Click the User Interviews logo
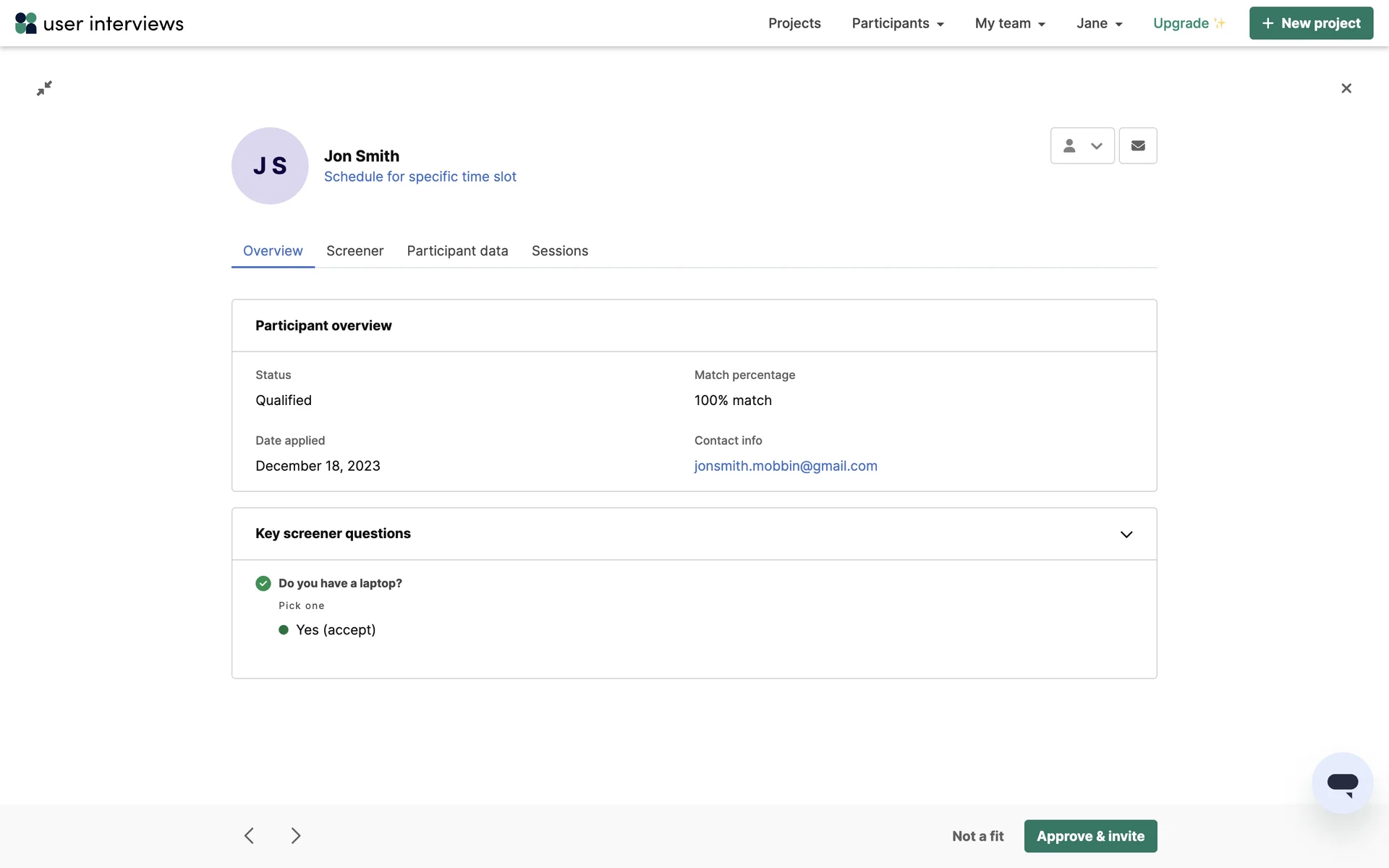This screenshot has height=868, width=1389. [x=99, y=23]
